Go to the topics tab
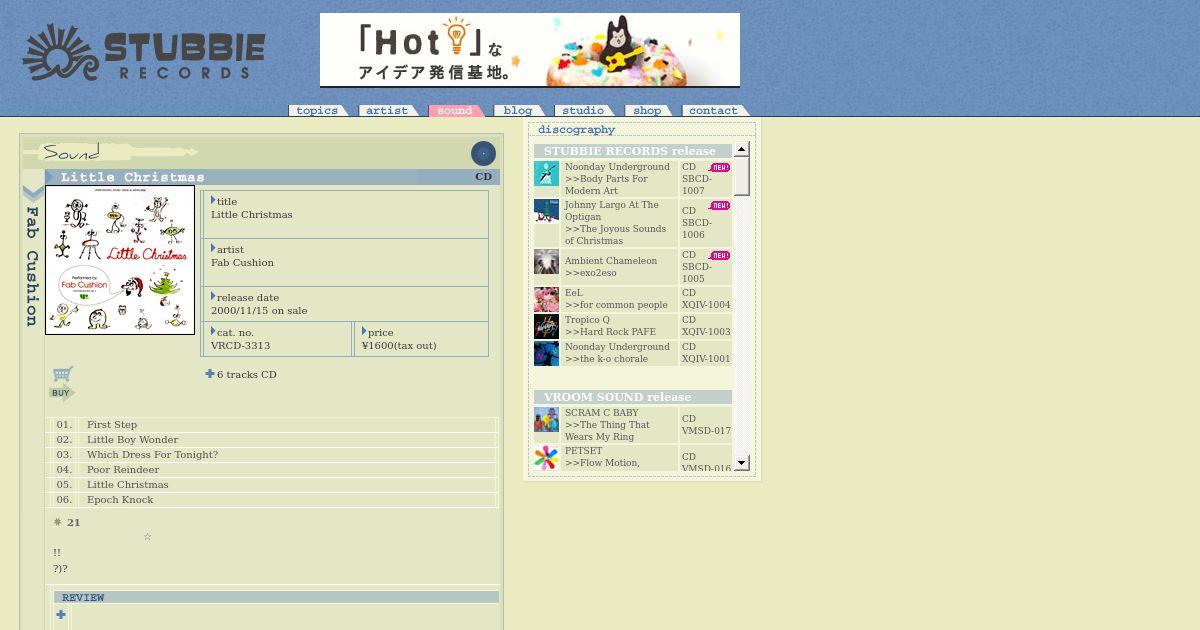This screenshot has height=630, width=1200. coord(318,111)
